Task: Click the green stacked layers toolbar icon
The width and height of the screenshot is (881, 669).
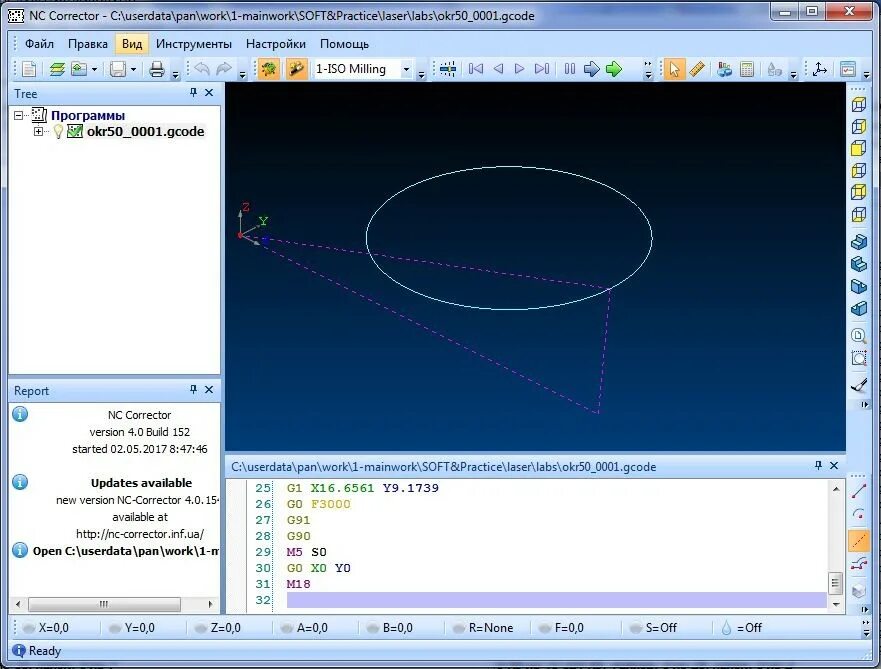Action: click(x=57, y=69)
